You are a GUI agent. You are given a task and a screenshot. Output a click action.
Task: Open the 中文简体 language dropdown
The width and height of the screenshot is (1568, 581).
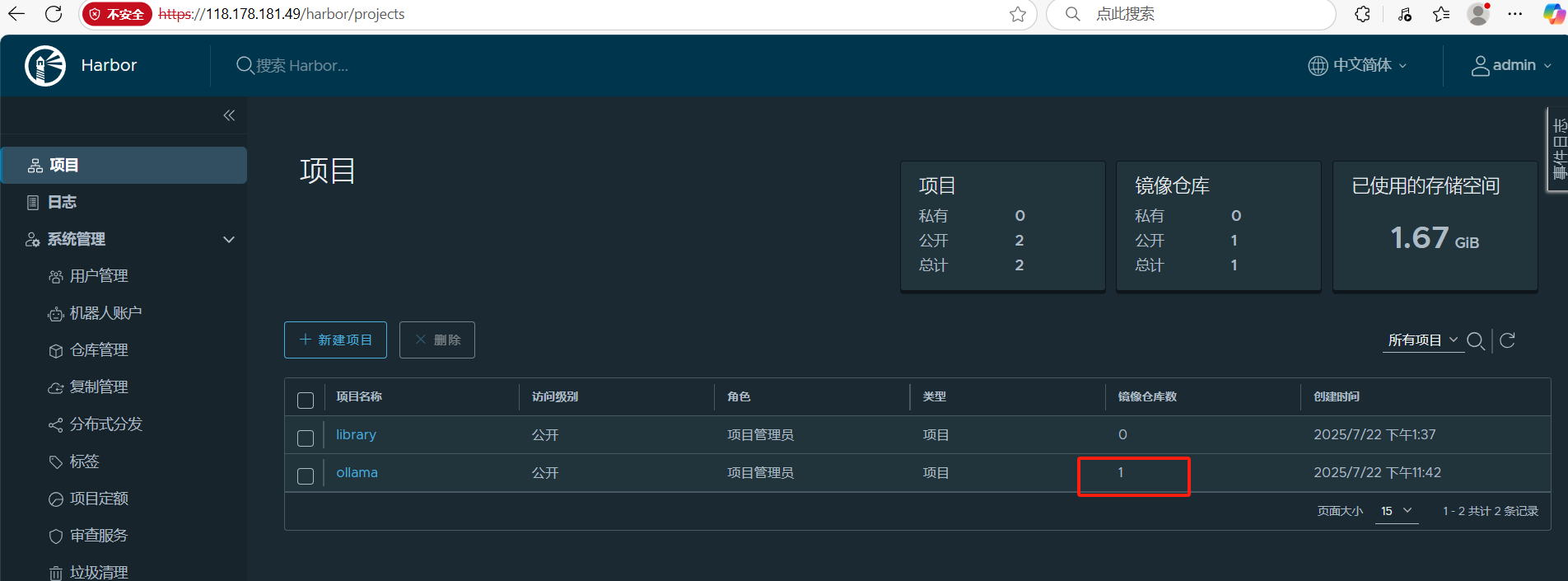1358,65
